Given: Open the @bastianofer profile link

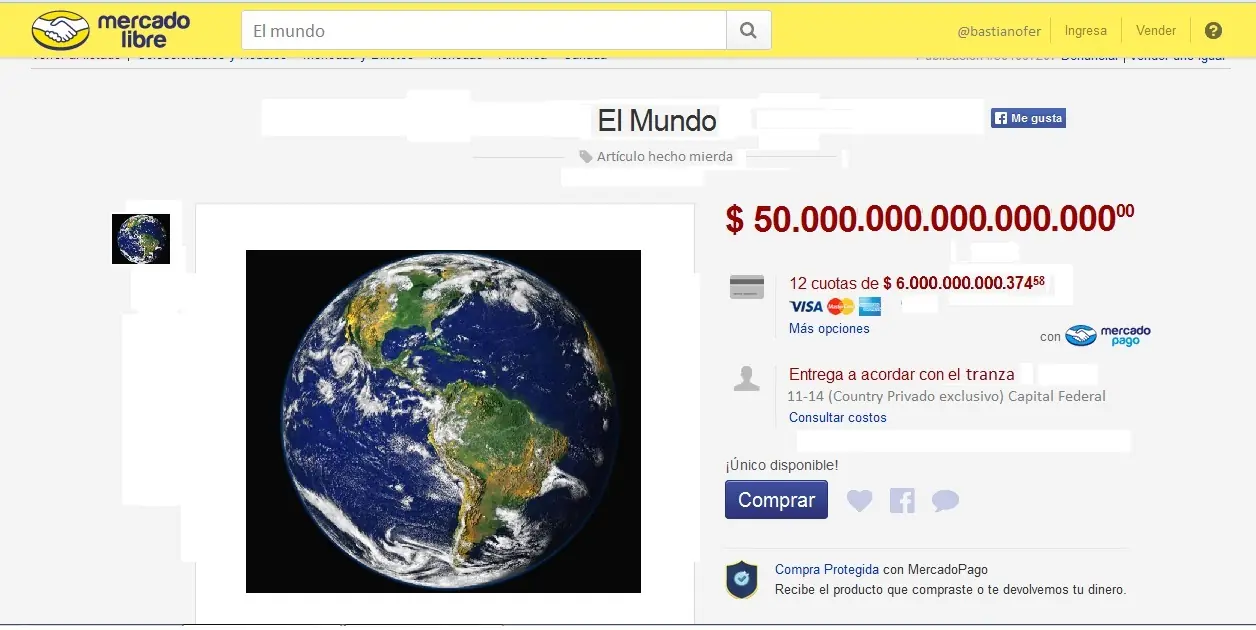Looking at the screenshot, I should [x=999, y=31].
